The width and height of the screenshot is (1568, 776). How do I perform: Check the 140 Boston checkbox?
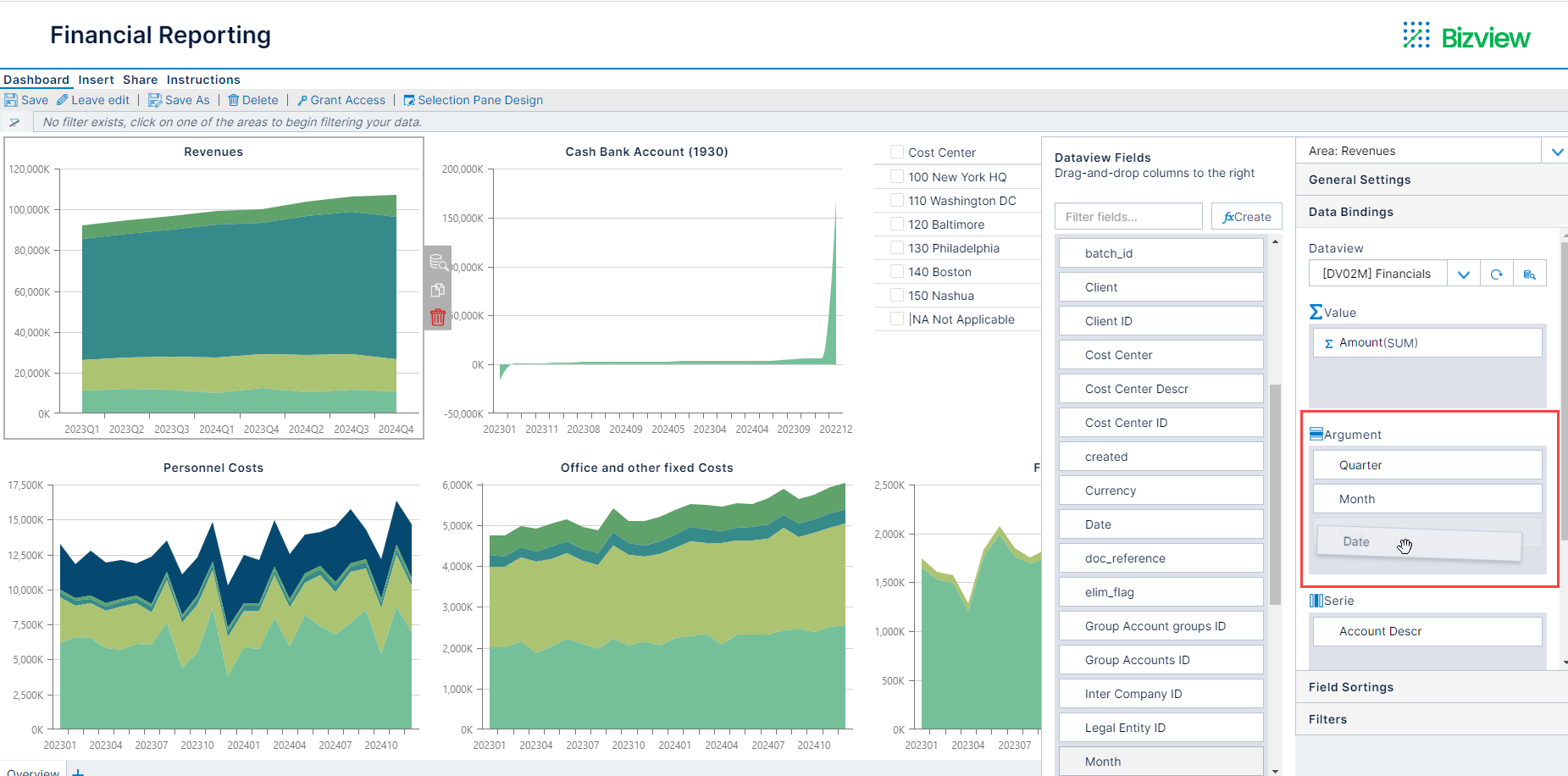[895, 271]
